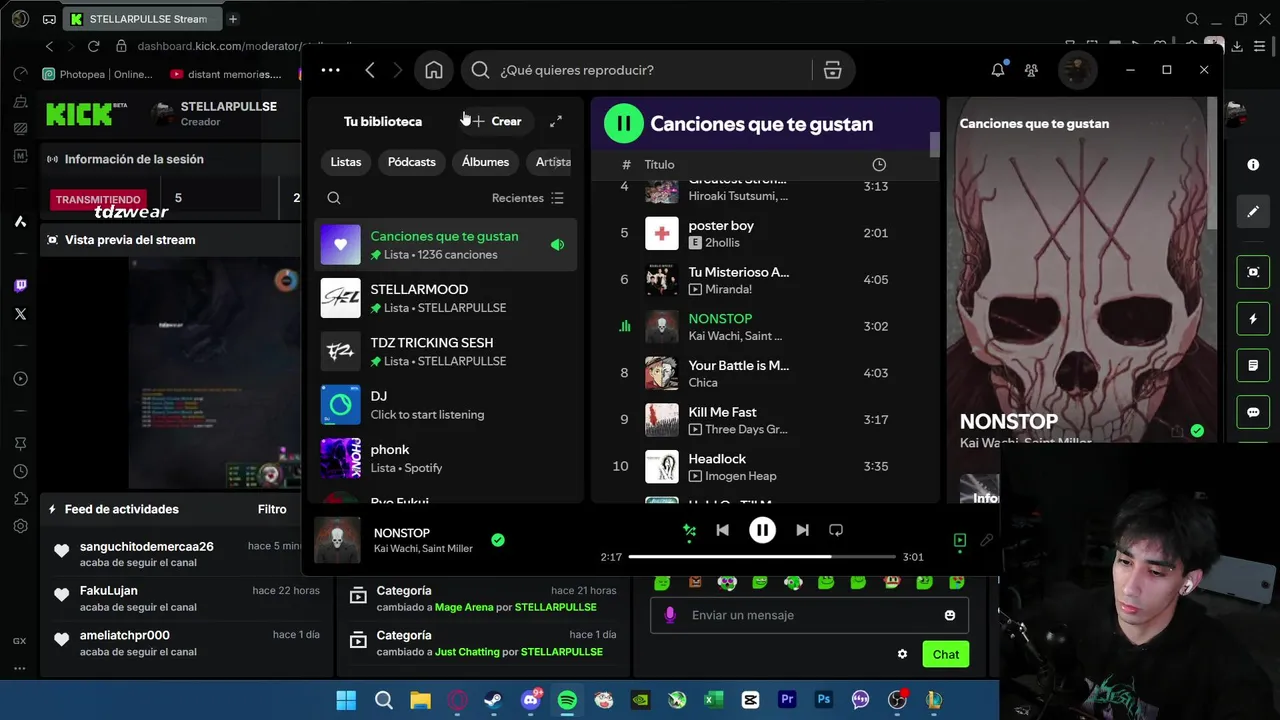1280x720 pixels.
Task: Reload the browser page
Action: (x=93, y=46)
